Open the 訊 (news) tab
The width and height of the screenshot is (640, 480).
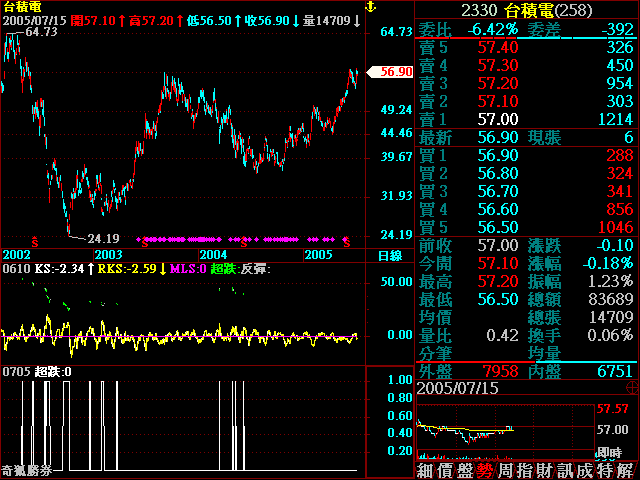[566, 470]
